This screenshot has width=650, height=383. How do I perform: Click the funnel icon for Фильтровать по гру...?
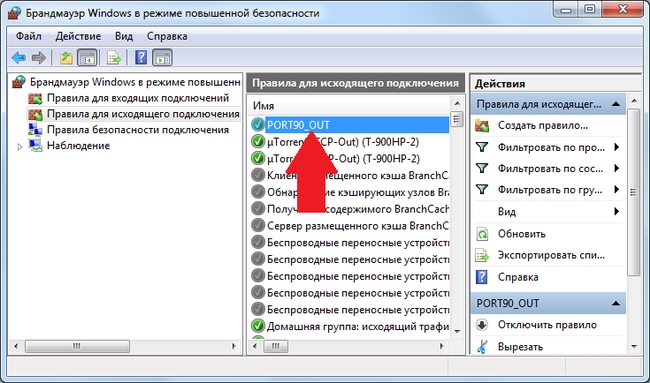(x=482, y=190)
